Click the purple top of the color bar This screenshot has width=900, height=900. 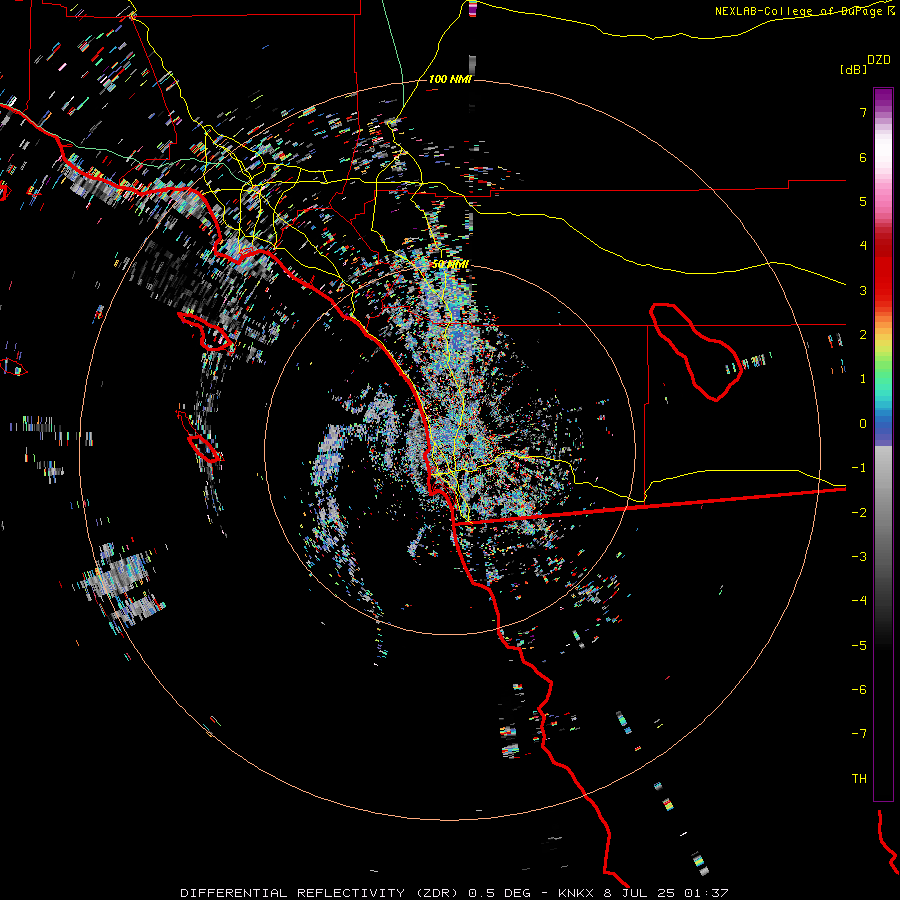(x=883, y=98)
